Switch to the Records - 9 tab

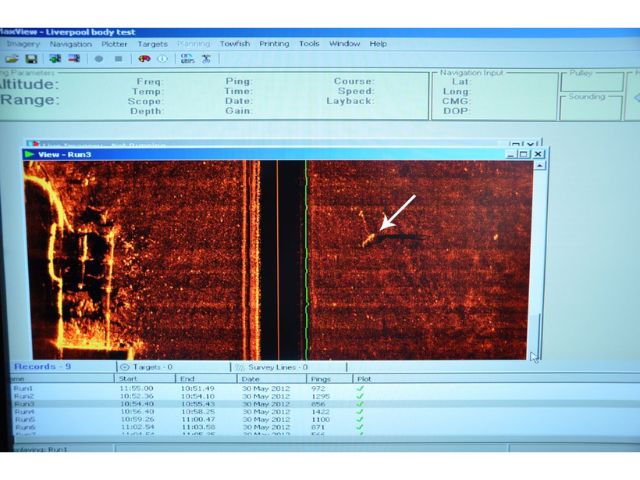pos(42,367)
